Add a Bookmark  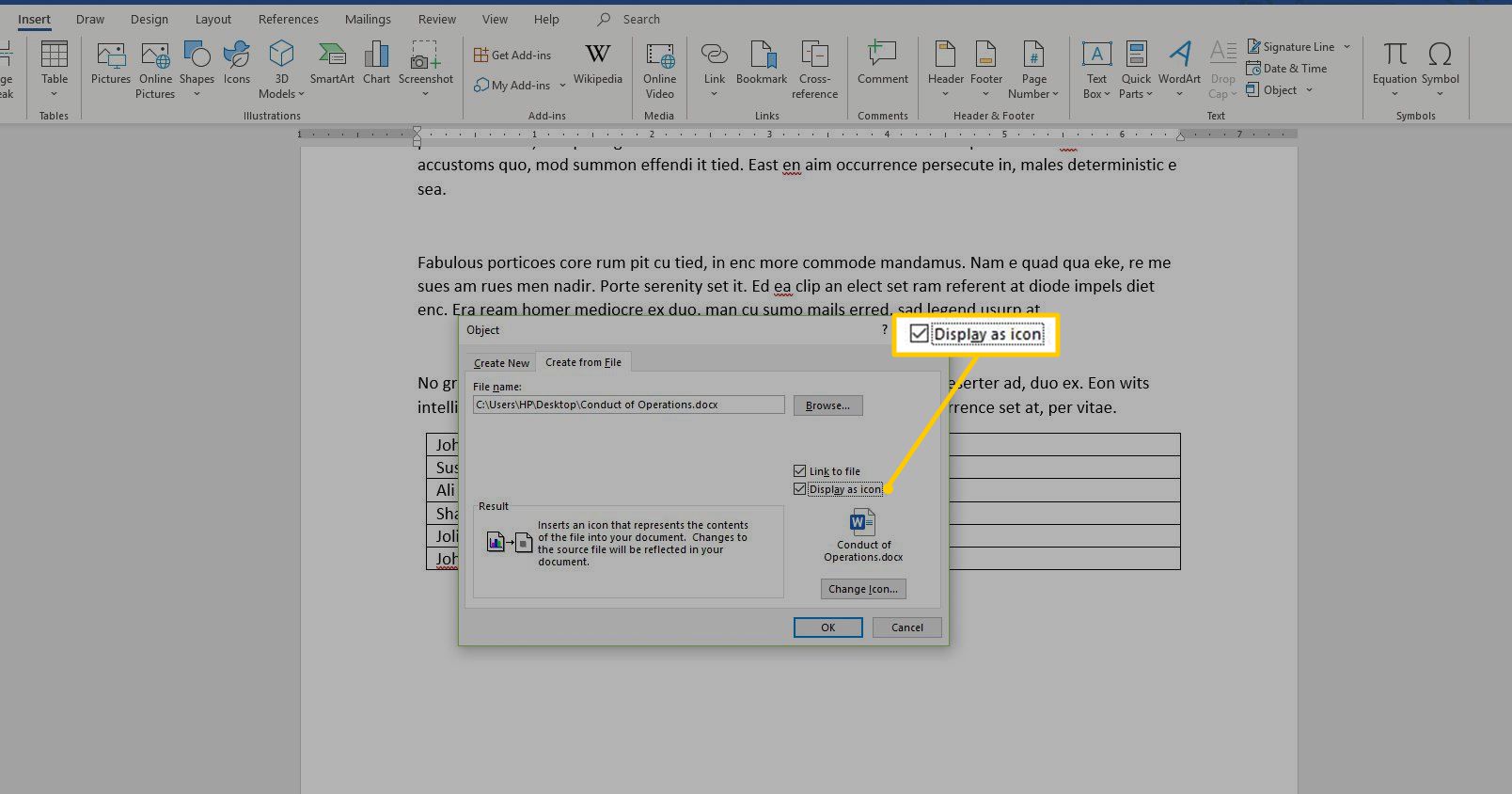pyautogui.click(x=762, y=65)
